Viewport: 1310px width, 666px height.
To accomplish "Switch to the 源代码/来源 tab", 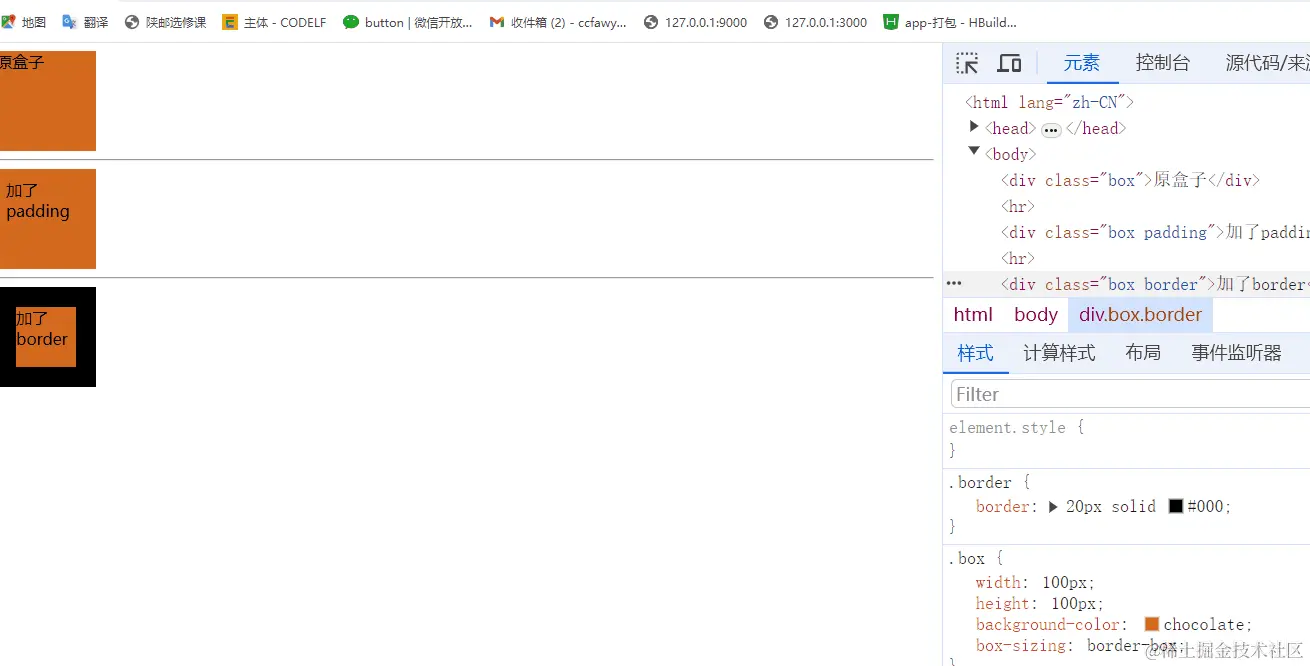I will pos(1268,63).
